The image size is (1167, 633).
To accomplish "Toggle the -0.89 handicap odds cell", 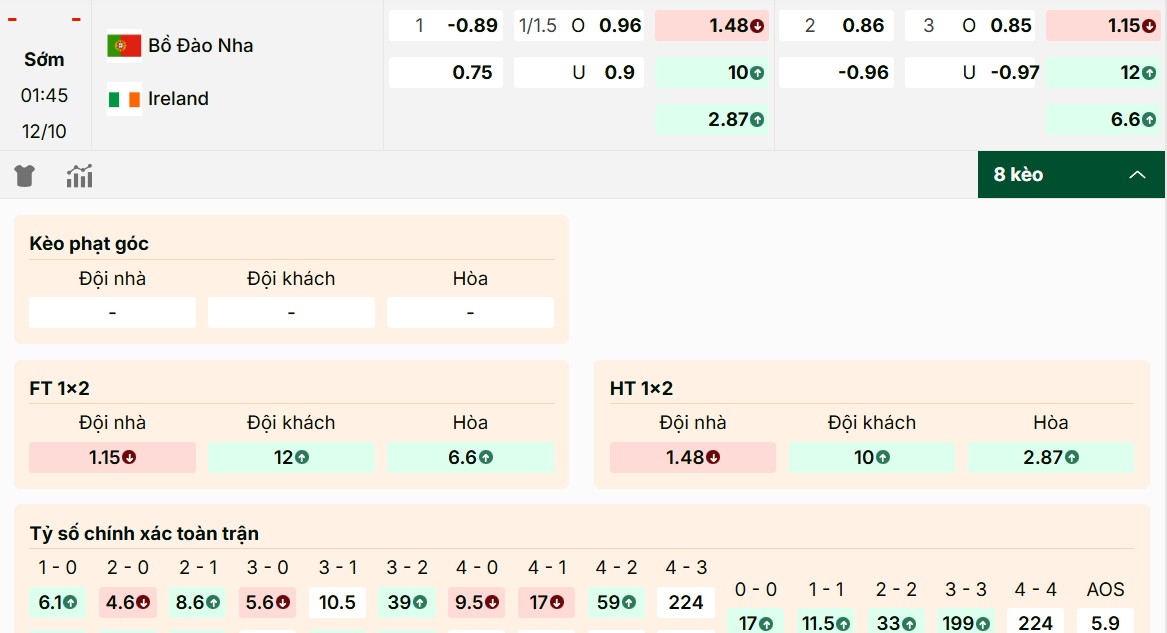I will pyautogui.click(x=445, y=26).
